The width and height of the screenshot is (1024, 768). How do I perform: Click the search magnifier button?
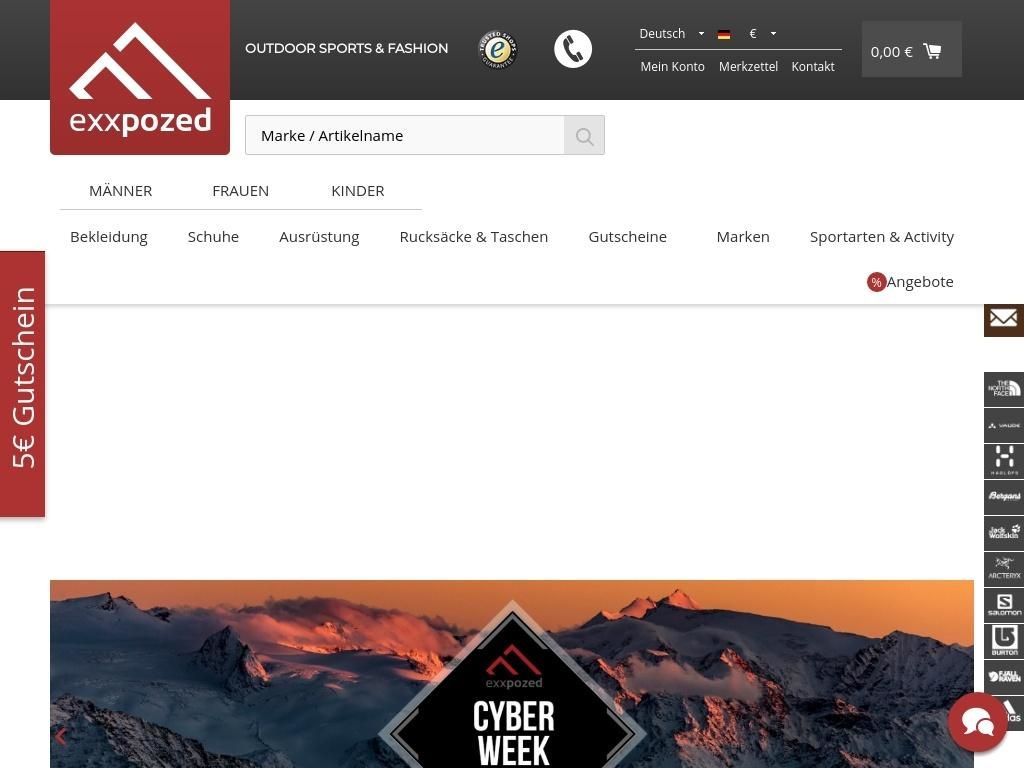point(584,136)
